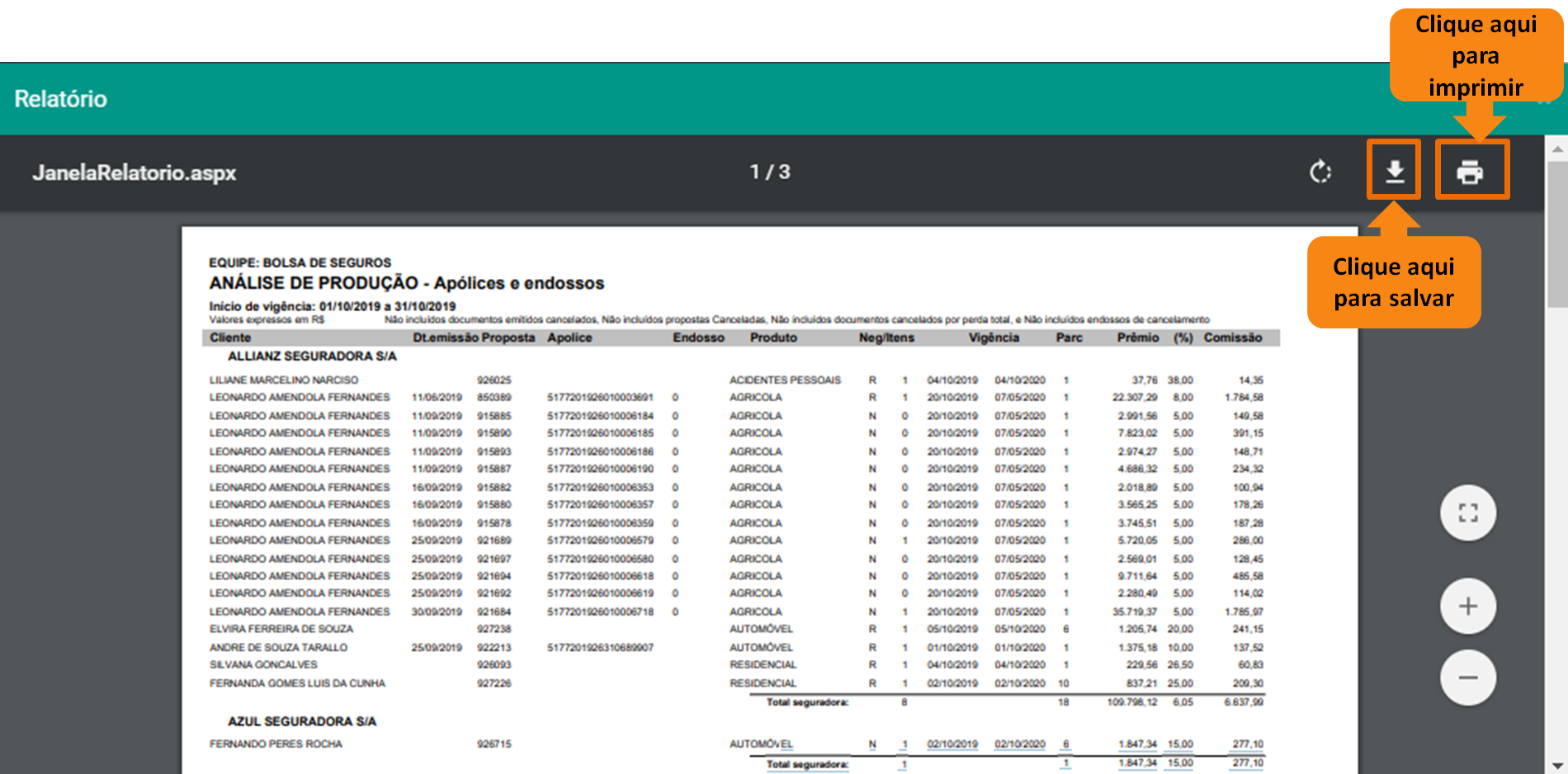Click the Relatório header title
1568x774 pixels.
point(61,99)
